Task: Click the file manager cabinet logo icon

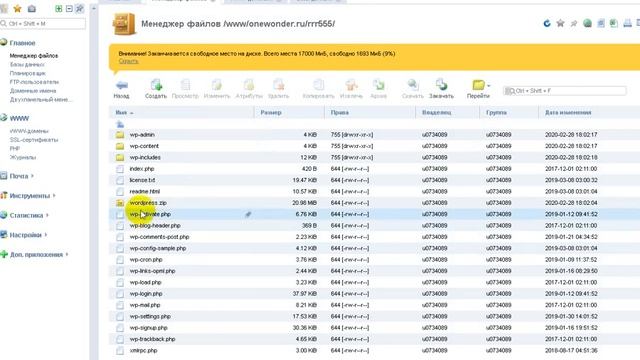Action: pos(124,24)
